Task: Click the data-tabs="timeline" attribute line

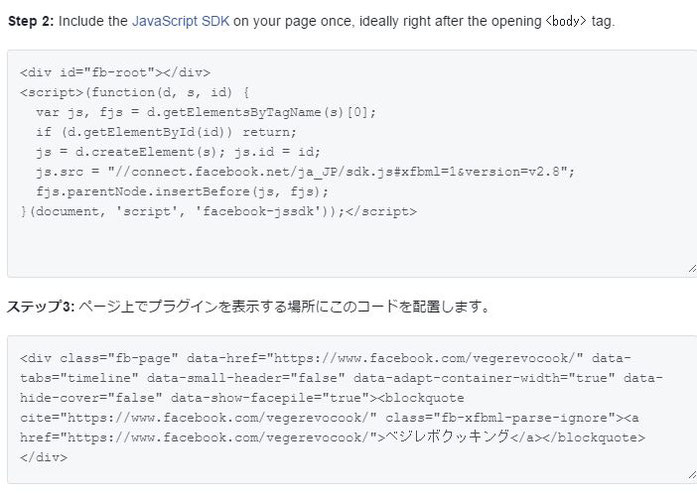Action: [341, 378]
